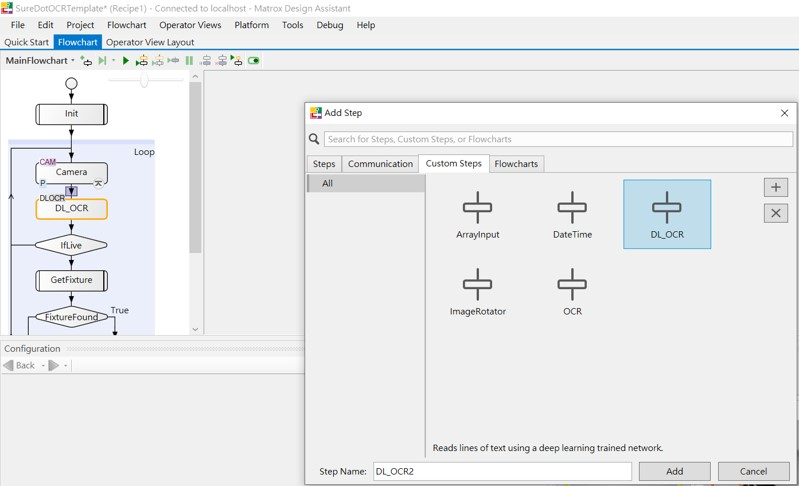Click the plus button to add custom step
799x486 pixels.
click(x=776, y=187)
